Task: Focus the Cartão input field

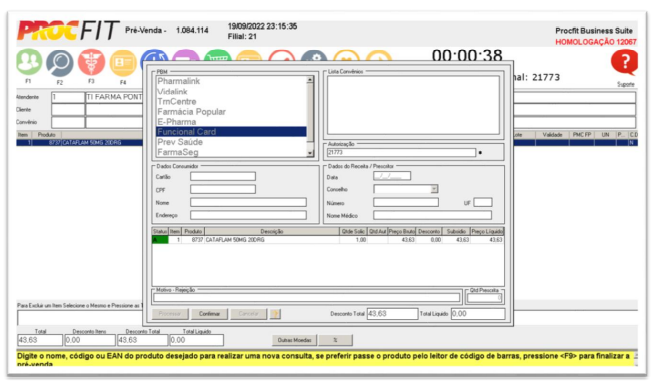Action: point(223,176)
